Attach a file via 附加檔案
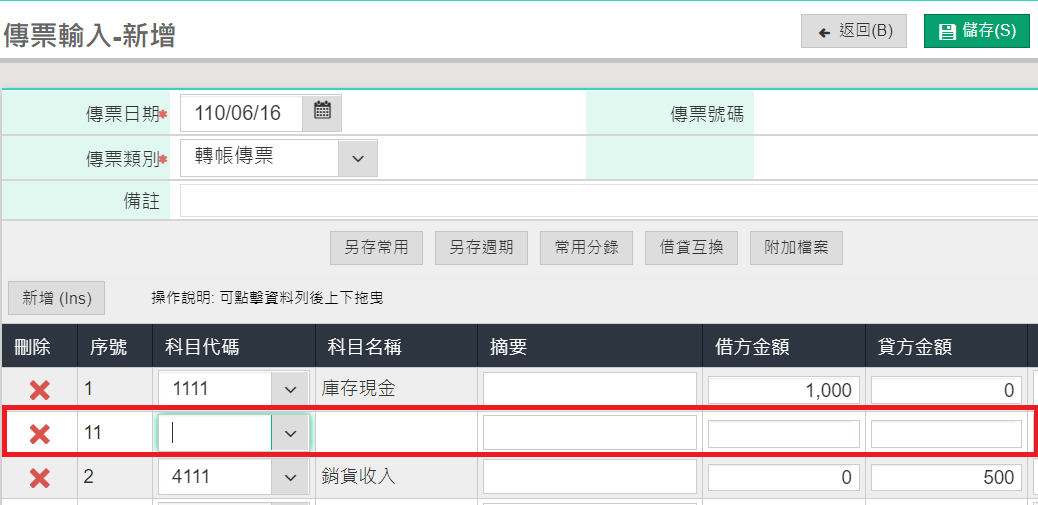Image resolution: width=1038 pixels, height=505 pixels. tap(796, 248)
